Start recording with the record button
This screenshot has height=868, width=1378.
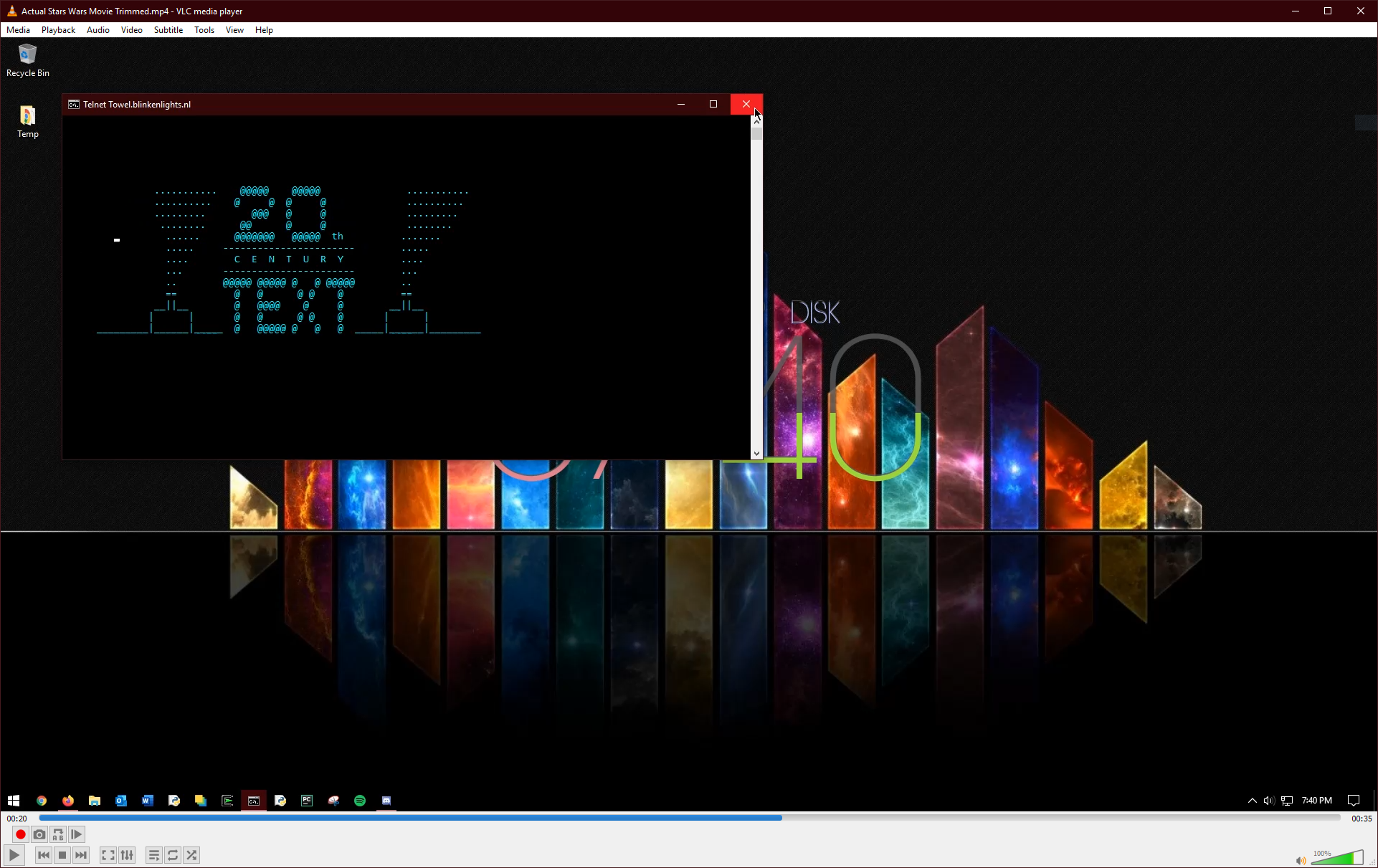tap(20, 834)
